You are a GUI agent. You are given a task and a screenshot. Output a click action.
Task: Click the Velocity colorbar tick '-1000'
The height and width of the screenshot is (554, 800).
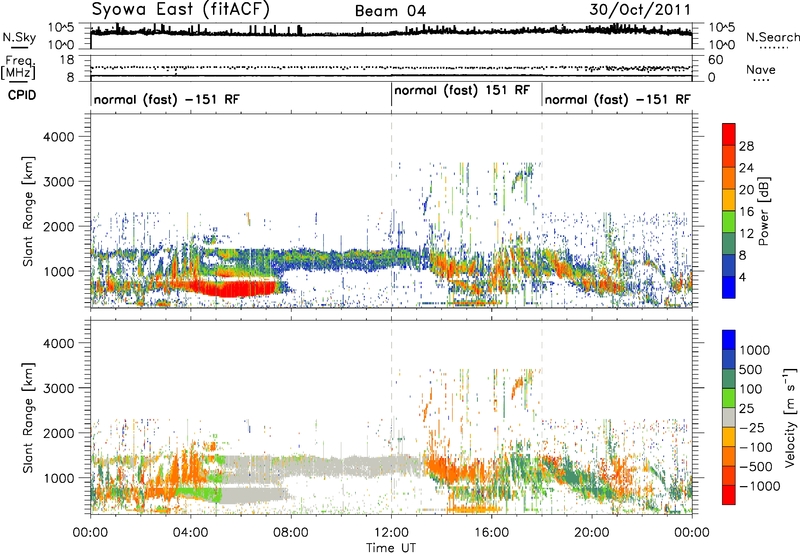760,486
